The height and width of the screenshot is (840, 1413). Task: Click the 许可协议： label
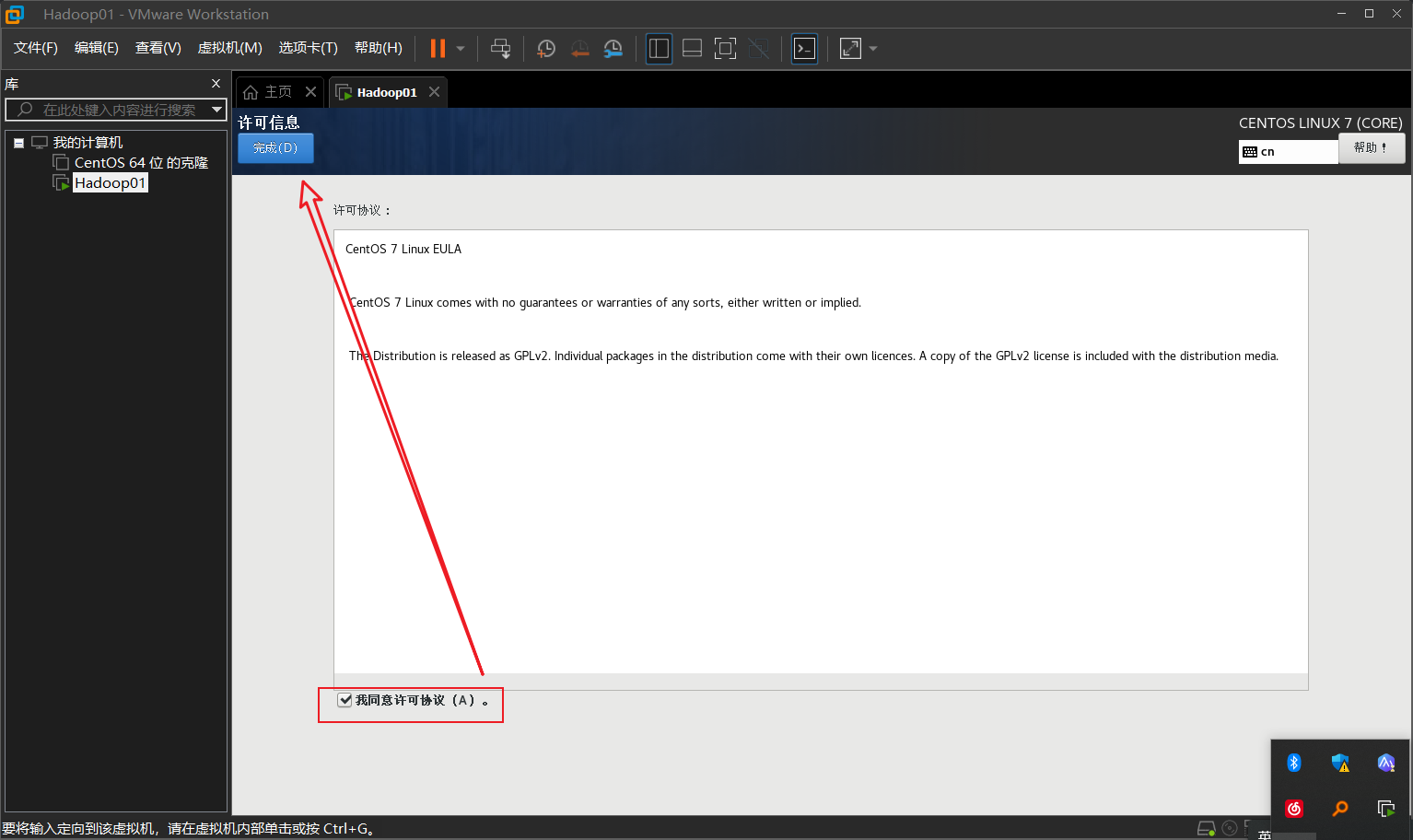362,211
